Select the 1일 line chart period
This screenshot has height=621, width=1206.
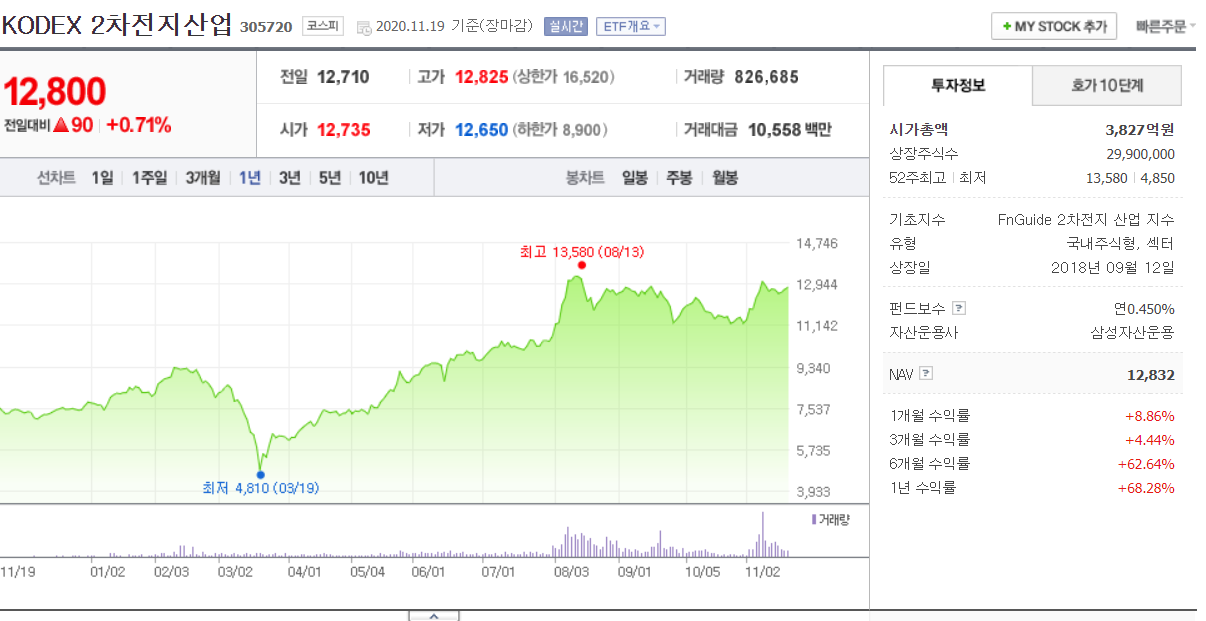pos(103,178)
